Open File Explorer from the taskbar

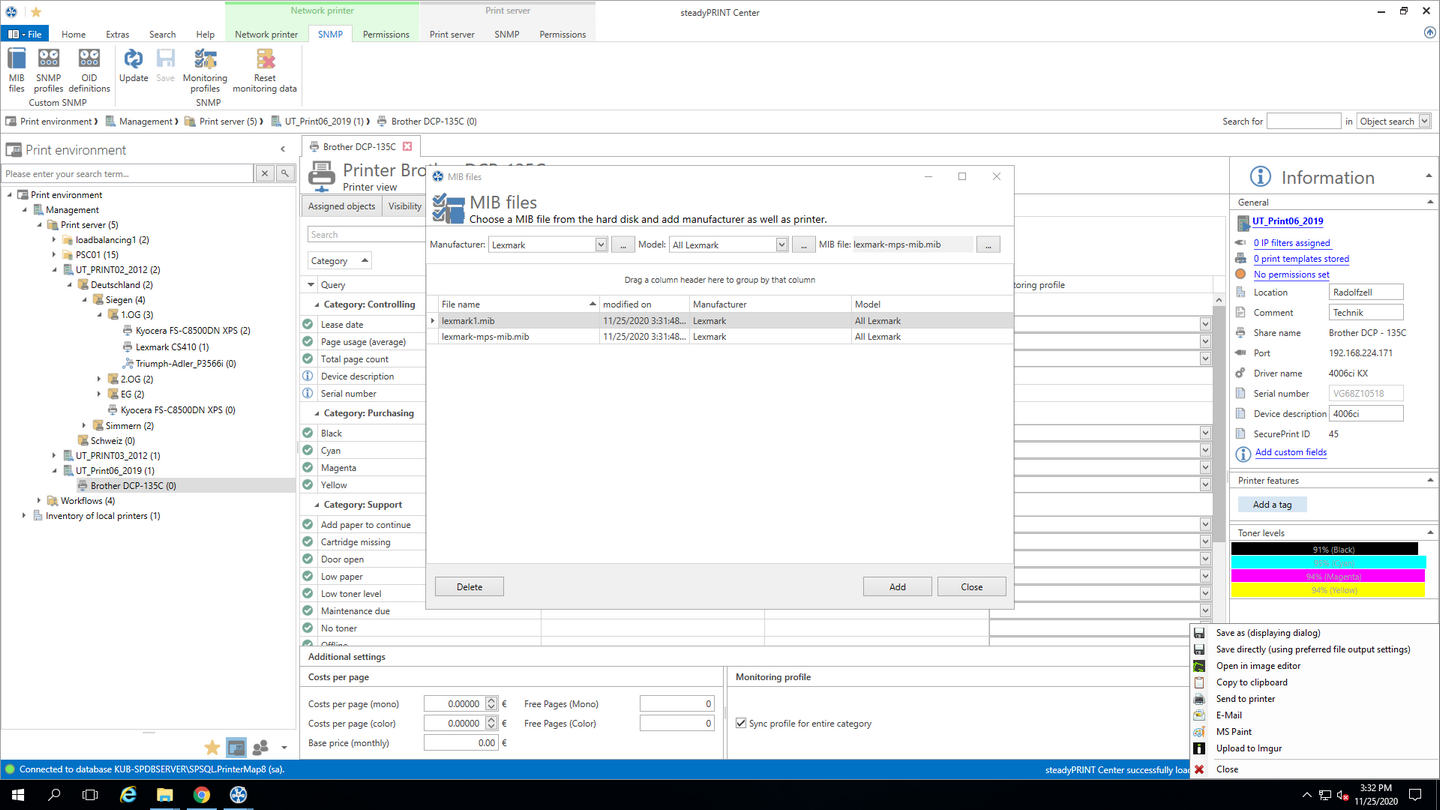(x=165, y=795)
